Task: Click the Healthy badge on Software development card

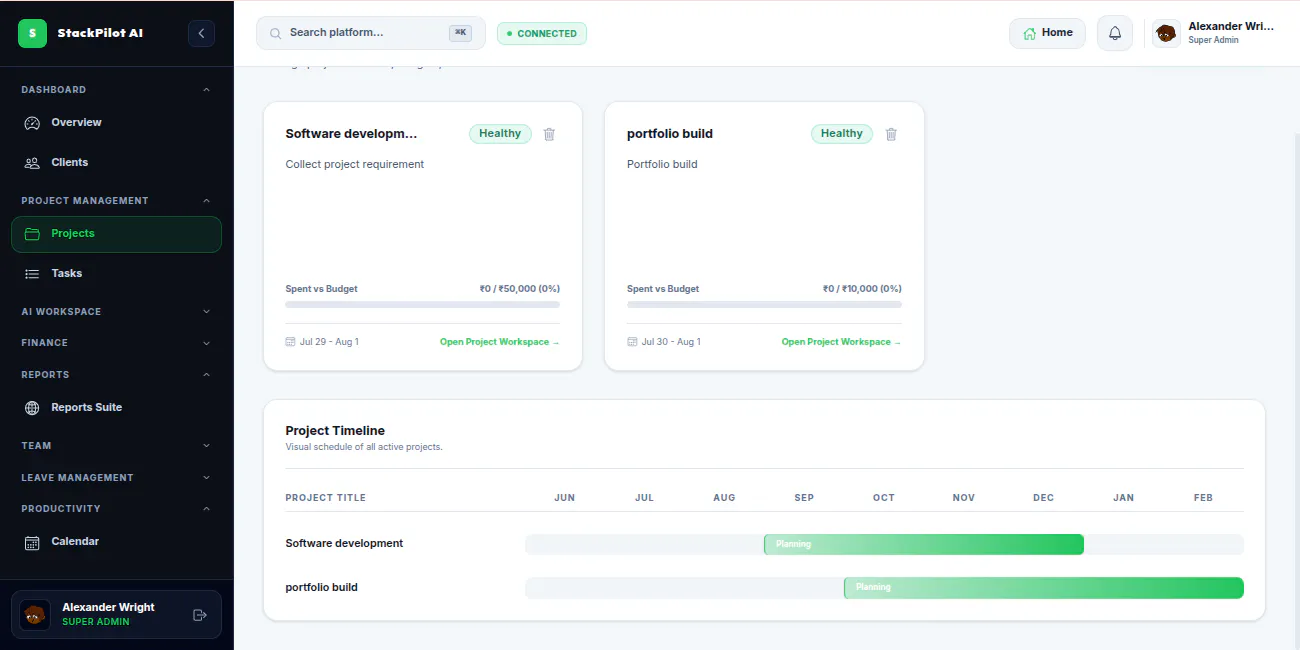Action: point(500,134)
